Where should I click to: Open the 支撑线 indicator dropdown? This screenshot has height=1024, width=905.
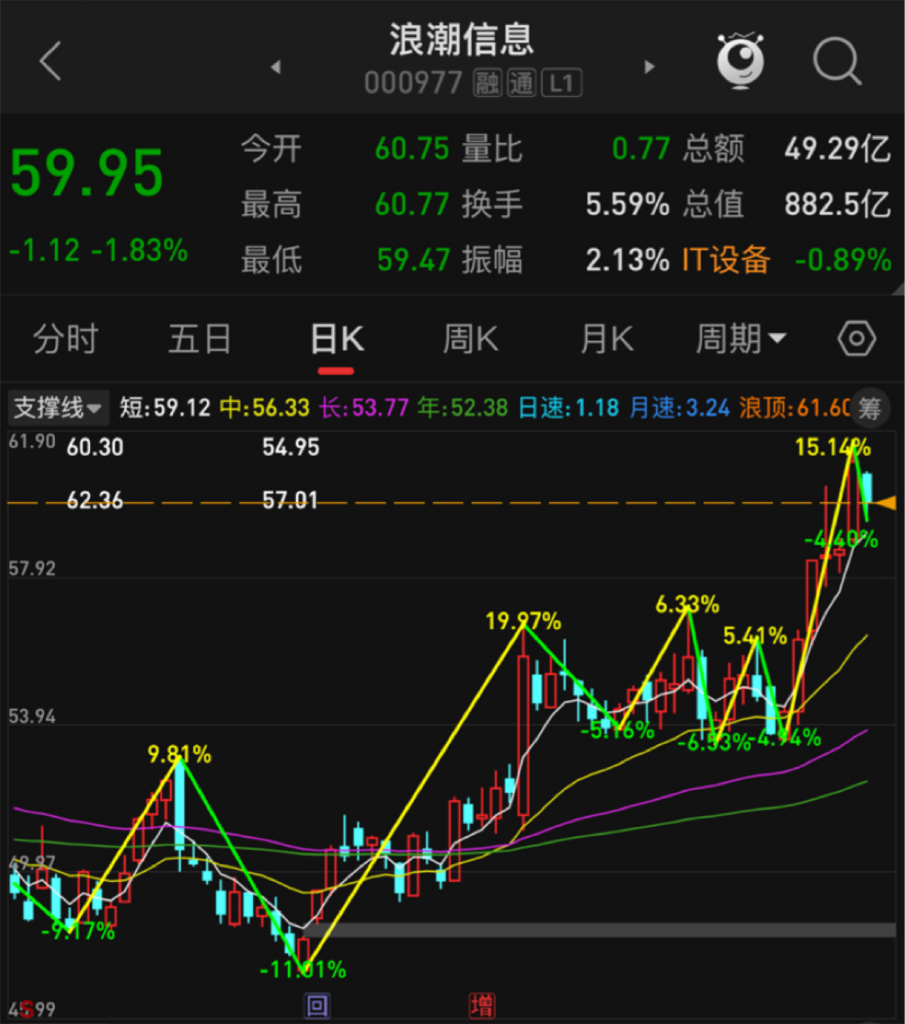(x=57, y=408)
